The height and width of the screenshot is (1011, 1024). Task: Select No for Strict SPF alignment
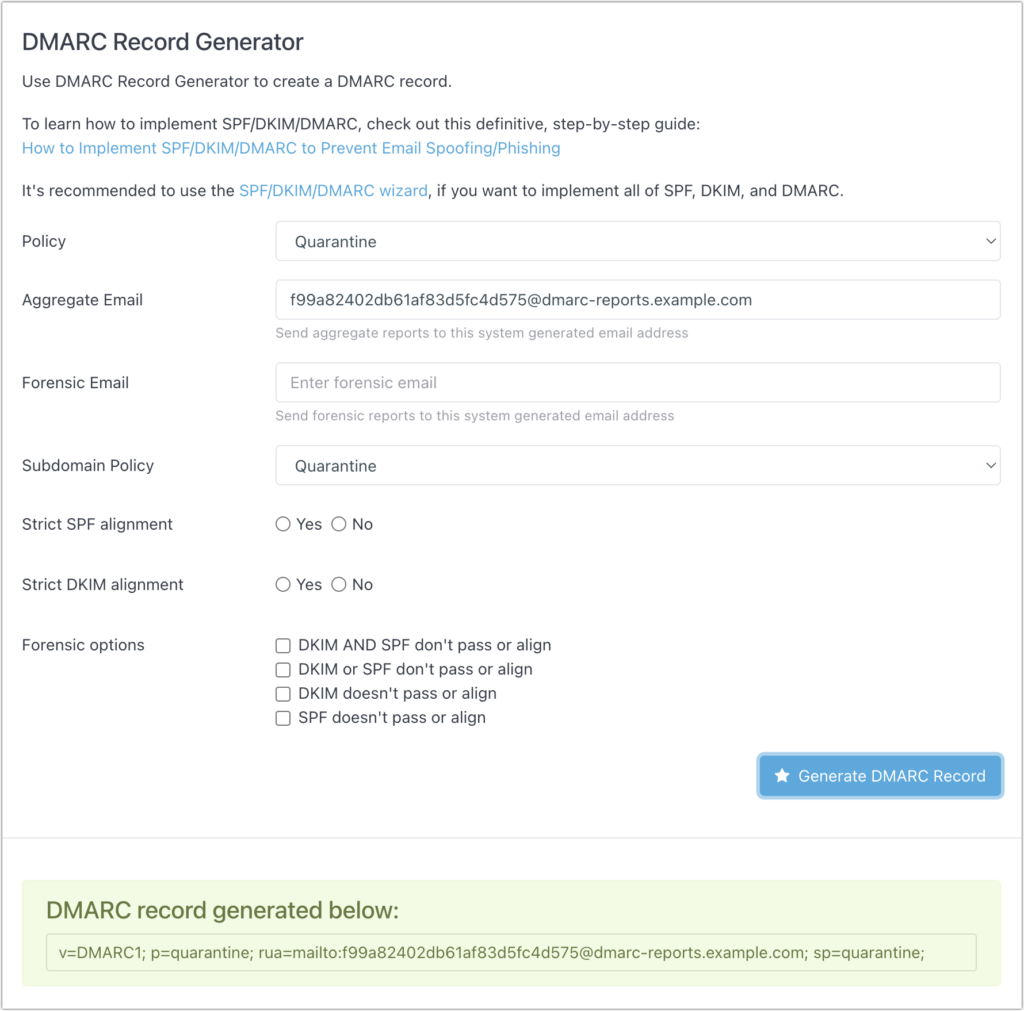pyautogui.click(x=339, y=523)
